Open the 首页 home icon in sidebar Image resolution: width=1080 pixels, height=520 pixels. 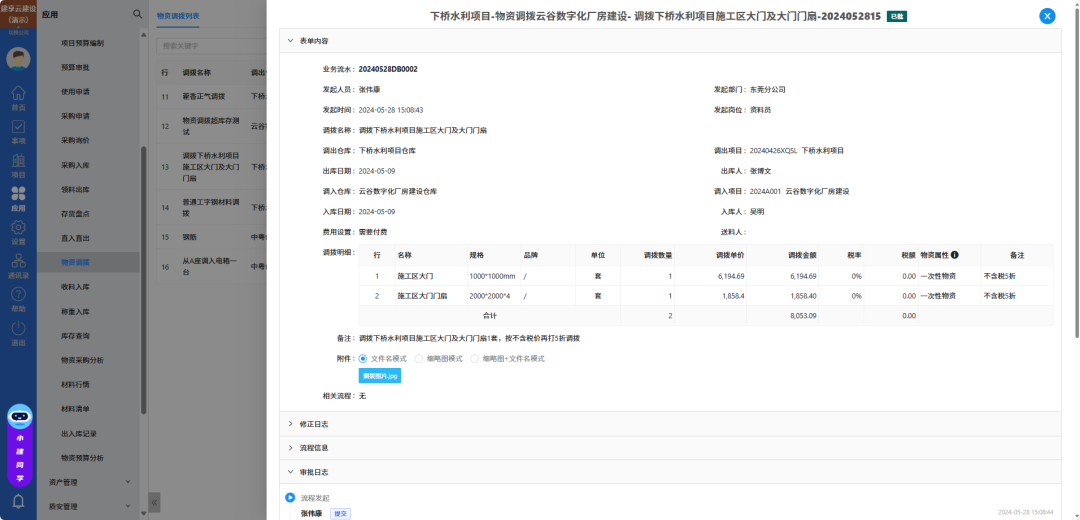coord(18,96)
